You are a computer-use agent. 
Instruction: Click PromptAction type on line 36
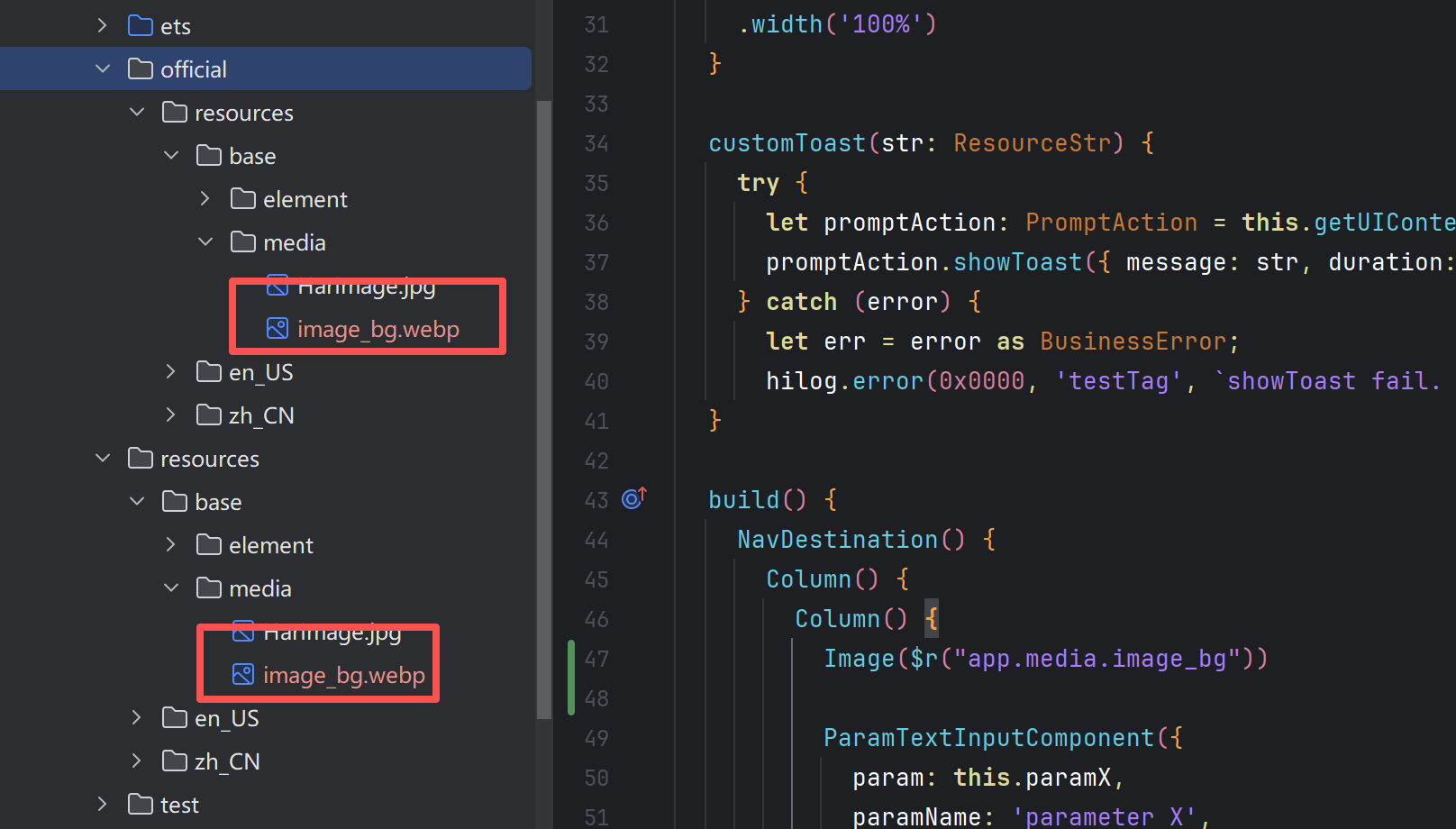tap(1112, 223)
